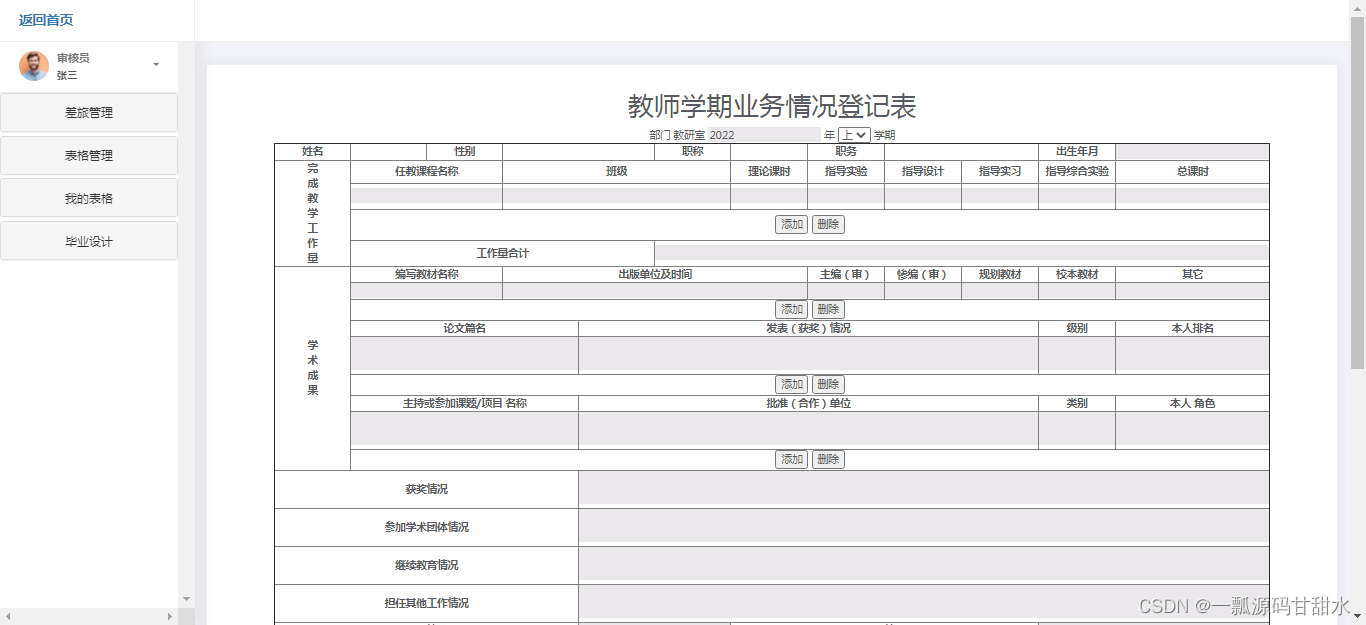Expand the 差旅管理 sidebar section
The width and height of the screenshot is (1366, 625).
tap(89, 112)
